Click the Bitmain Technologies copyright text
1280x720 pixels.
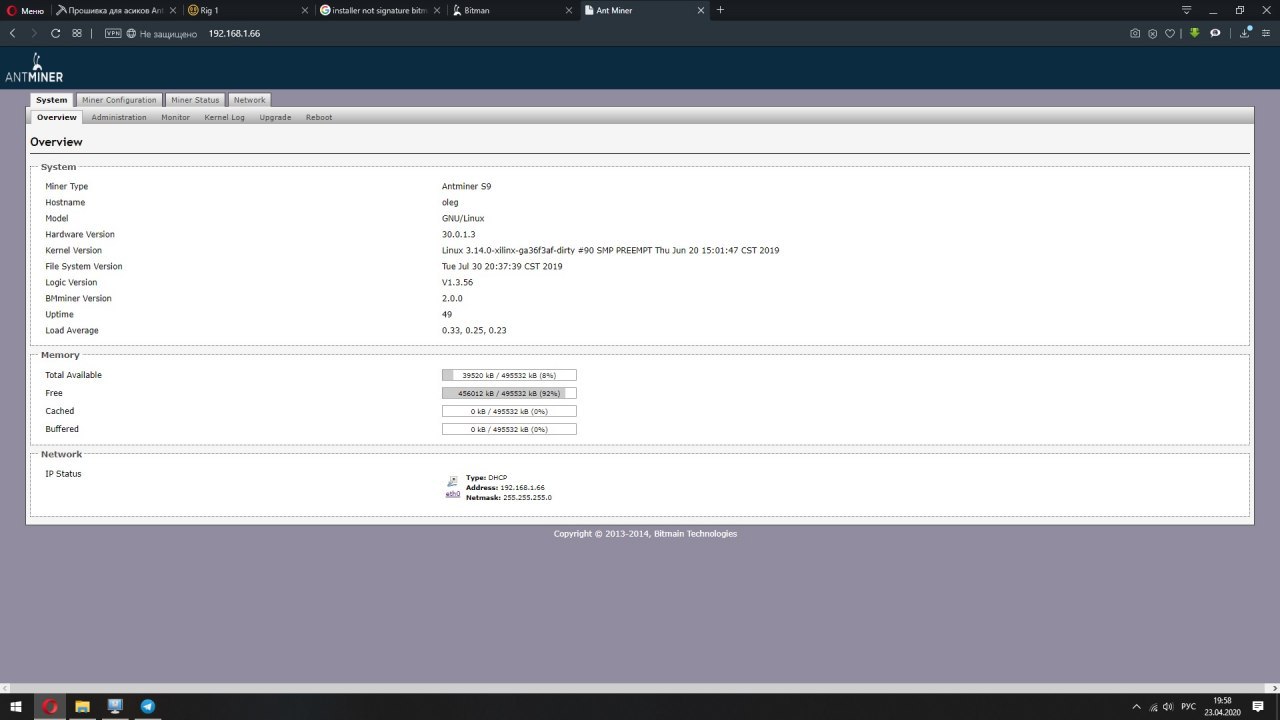[x=645, y=534]
